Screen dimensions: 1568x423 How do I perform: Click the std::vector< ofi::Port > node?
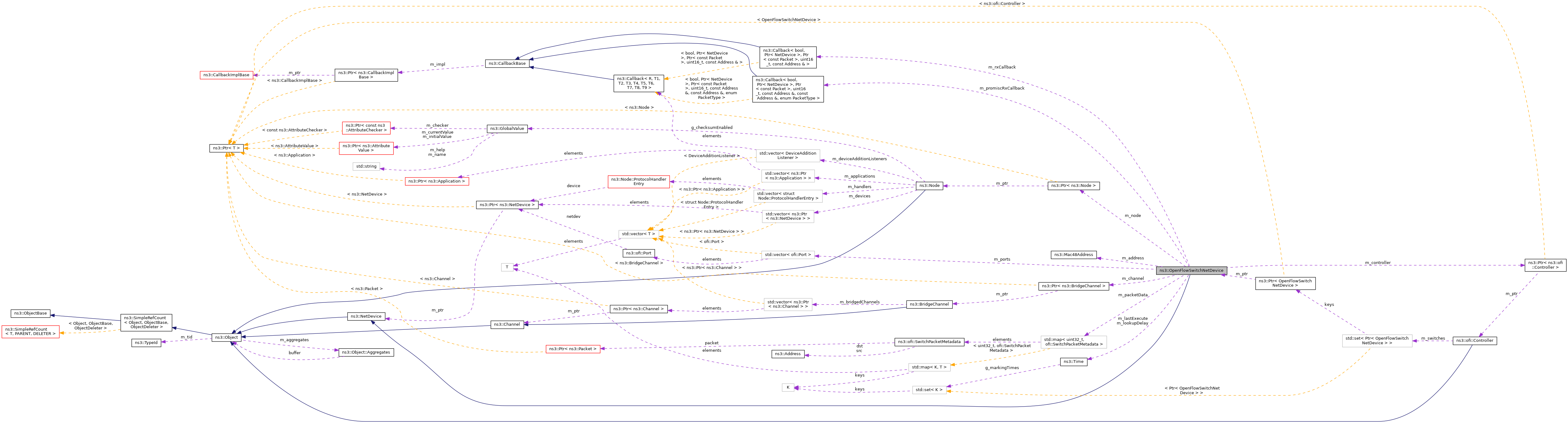[788, 255]
